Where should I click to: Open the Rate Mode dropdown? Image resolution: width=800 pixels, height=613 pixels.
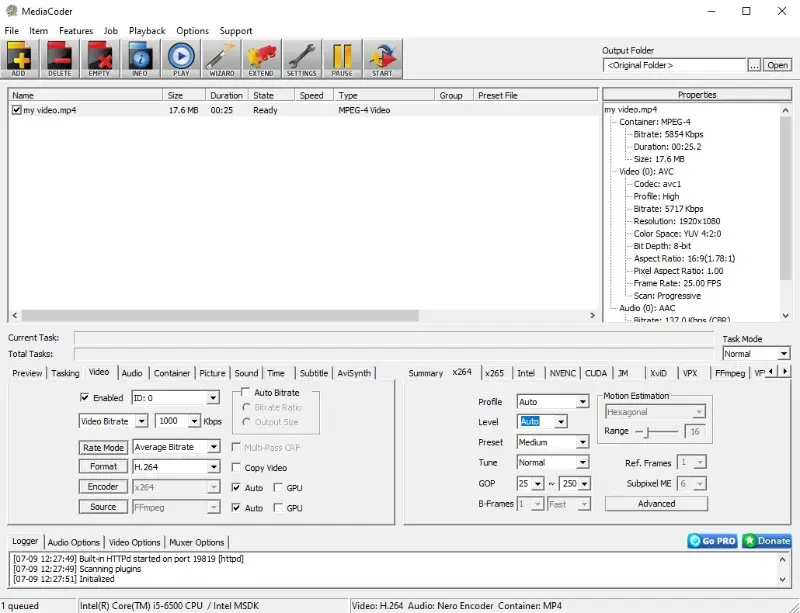click(x=175, y=446)
